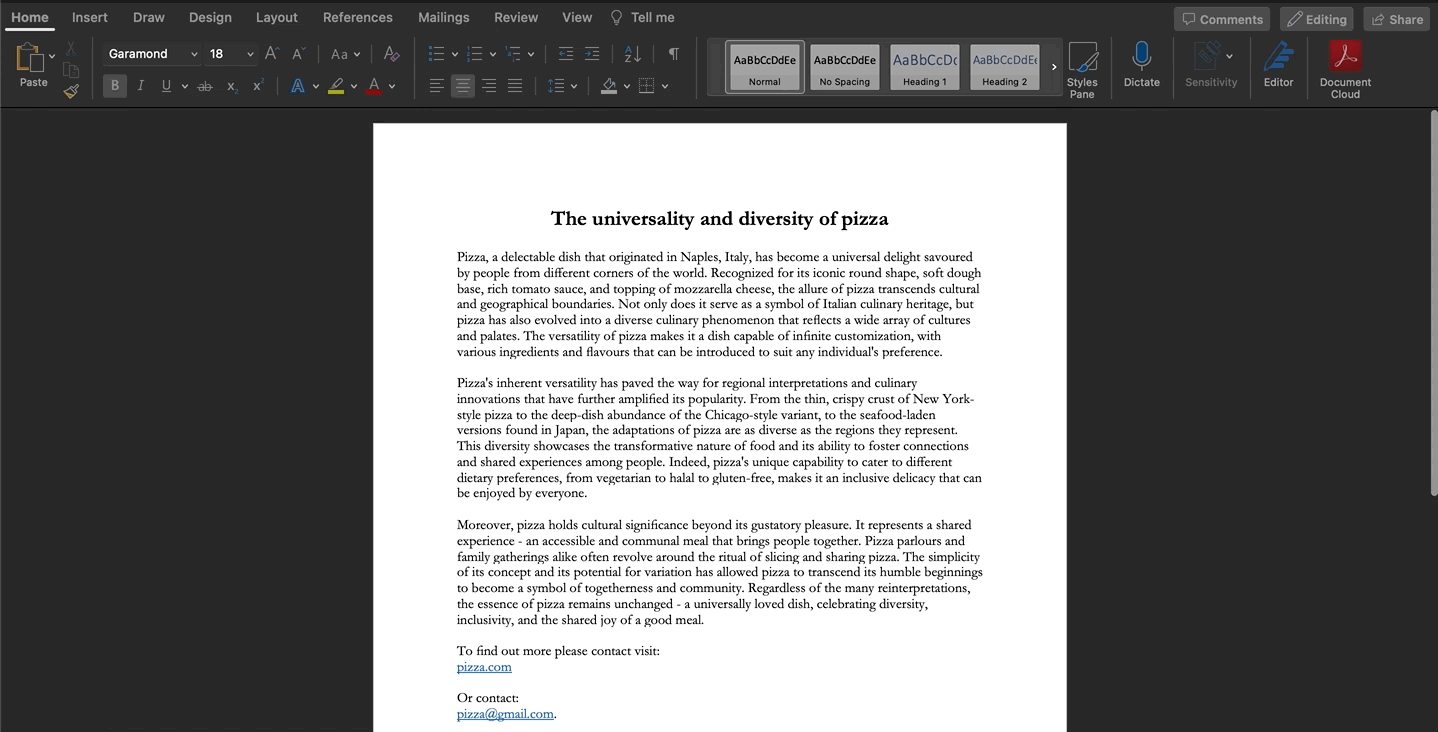Switch to the Insert tab

90,17
